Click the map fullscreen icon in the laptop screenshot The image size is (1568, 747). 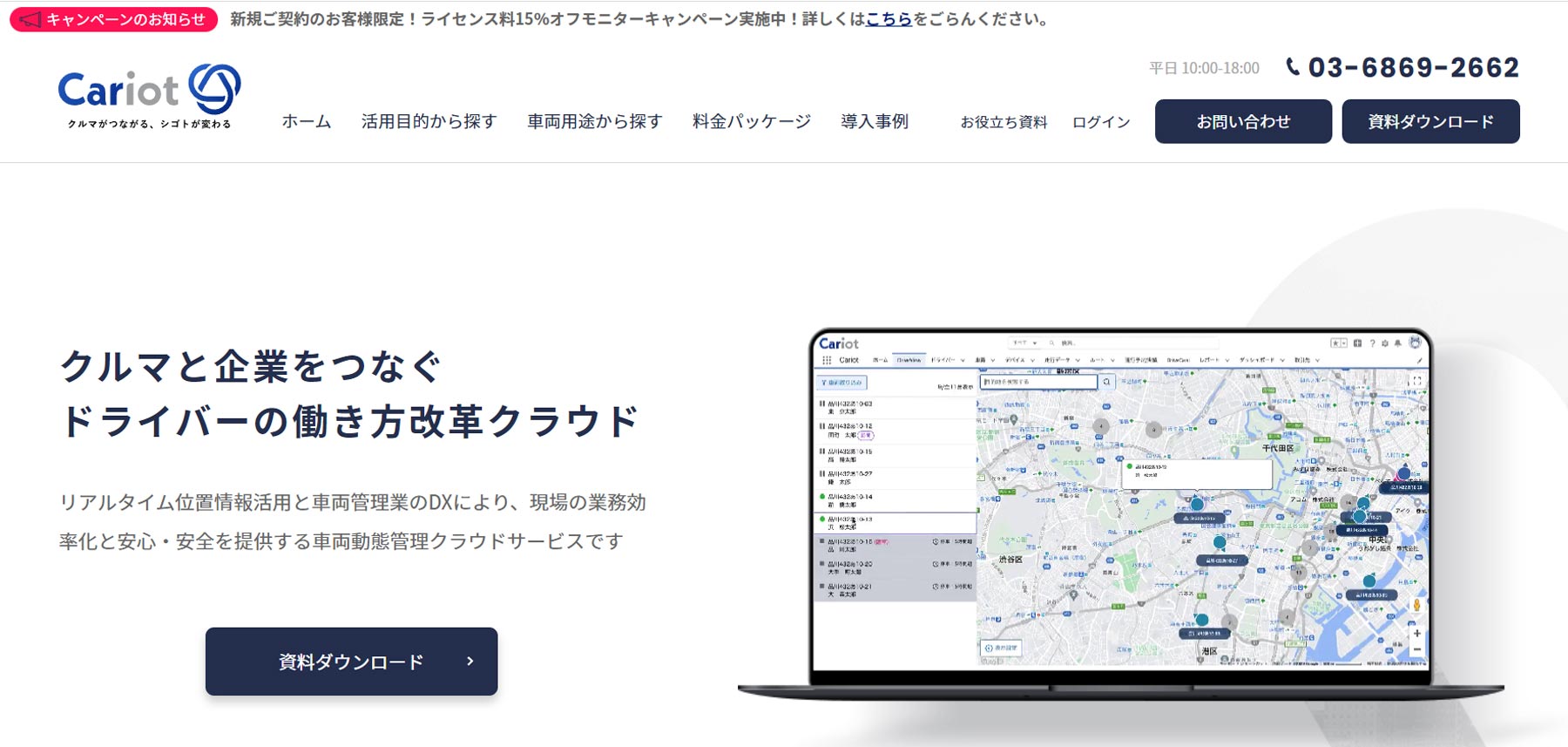click(x=1416, y=381)
